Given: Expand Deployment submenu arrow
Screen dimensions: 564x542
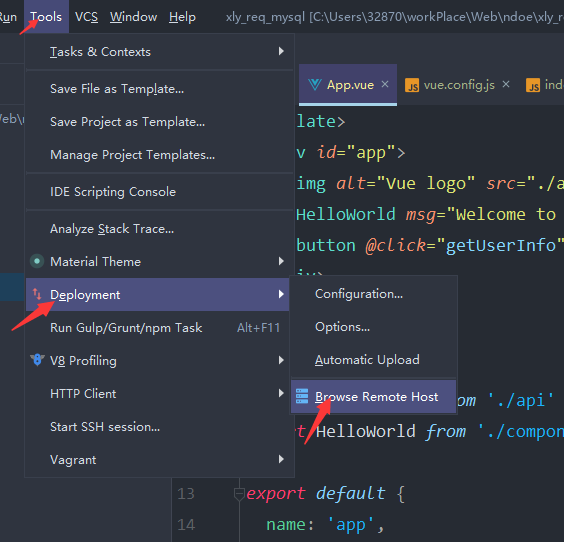Looking at the screenshot, I should [281, 294].
